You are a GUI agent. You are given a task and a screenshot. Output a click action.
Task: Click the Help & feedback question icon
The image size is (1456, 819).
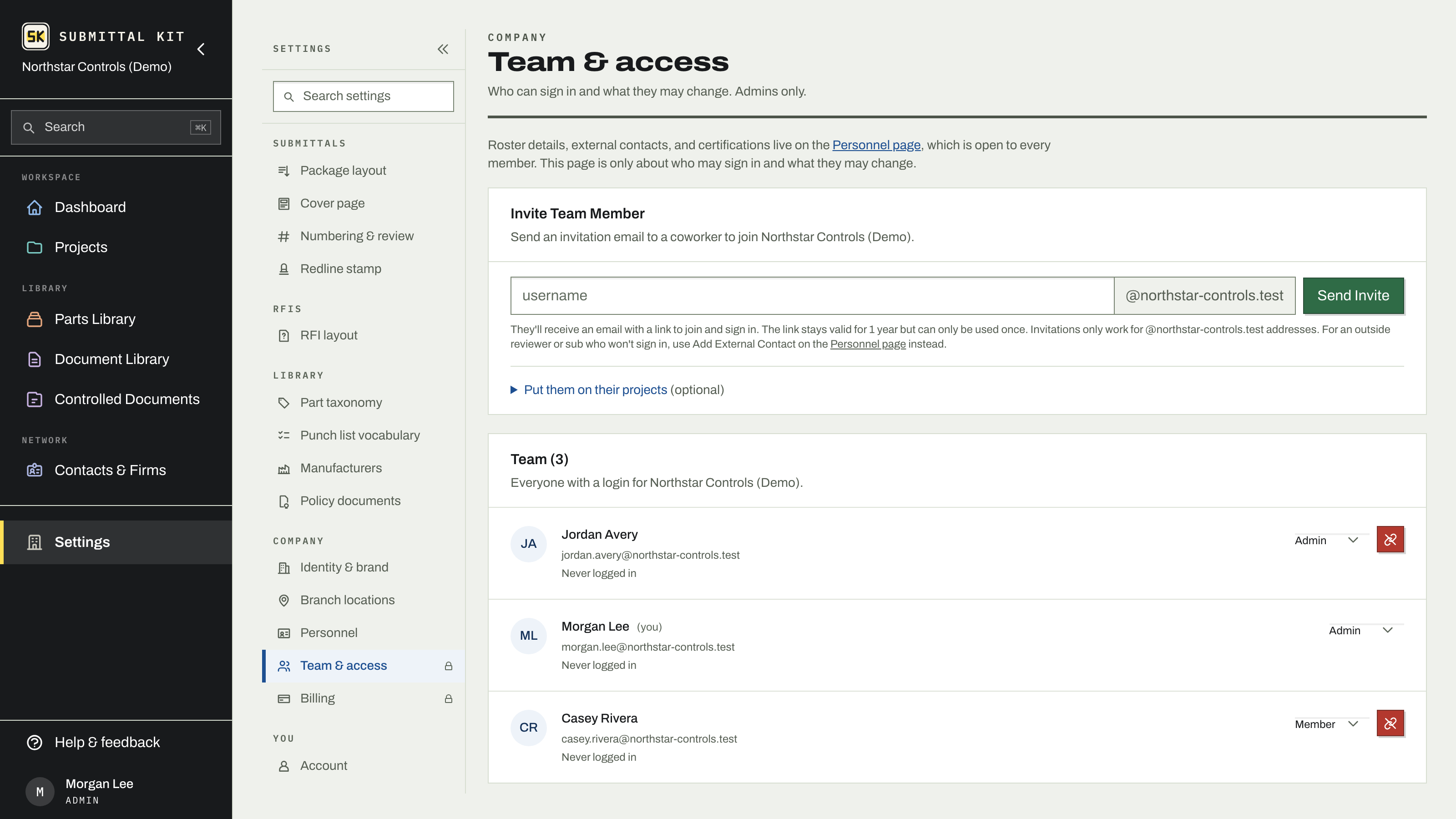point(35,743)
